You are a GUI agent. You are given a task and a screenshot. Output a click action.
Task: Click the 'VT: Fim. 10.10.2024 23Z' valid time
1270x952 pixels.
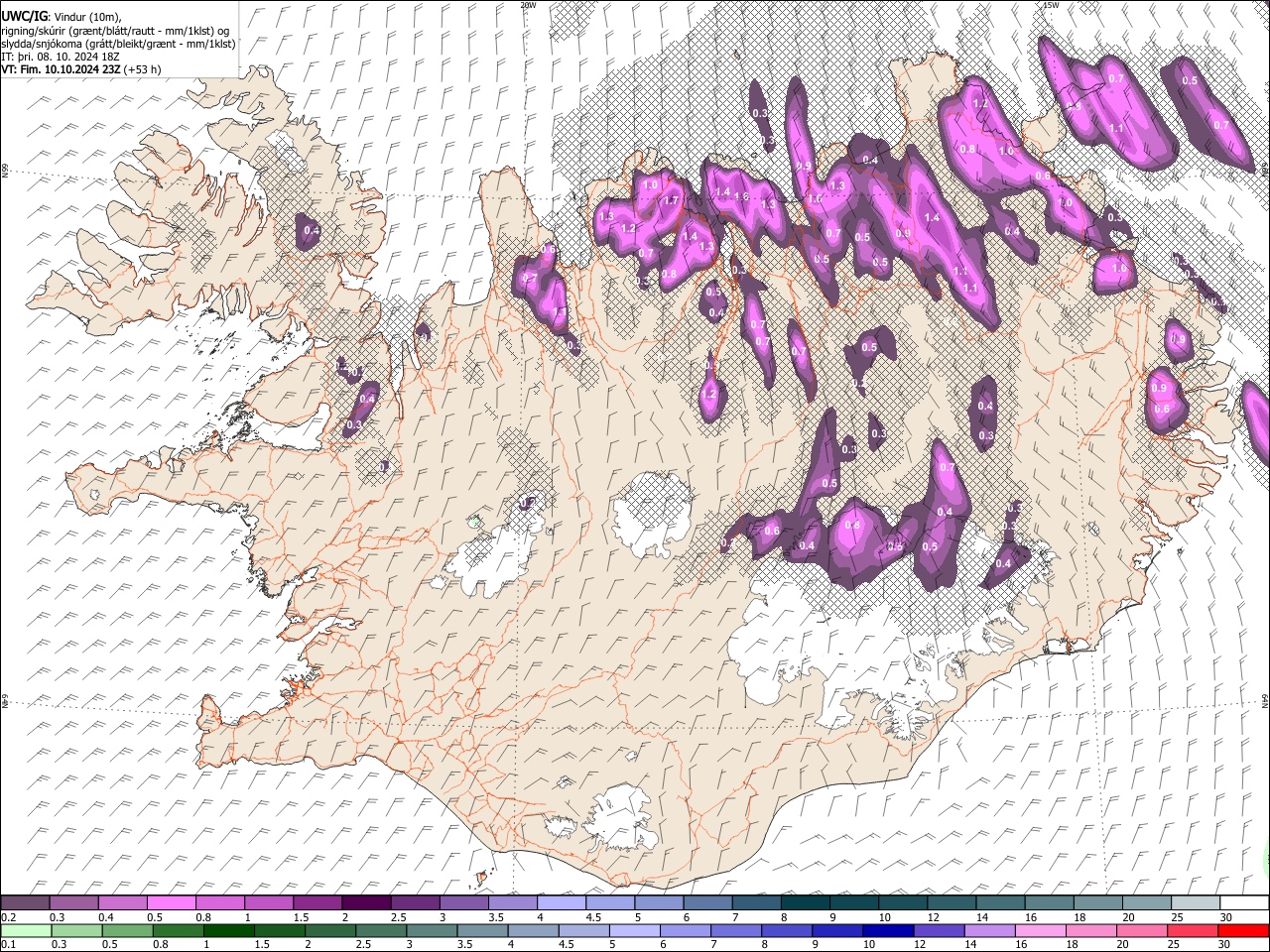61,69
